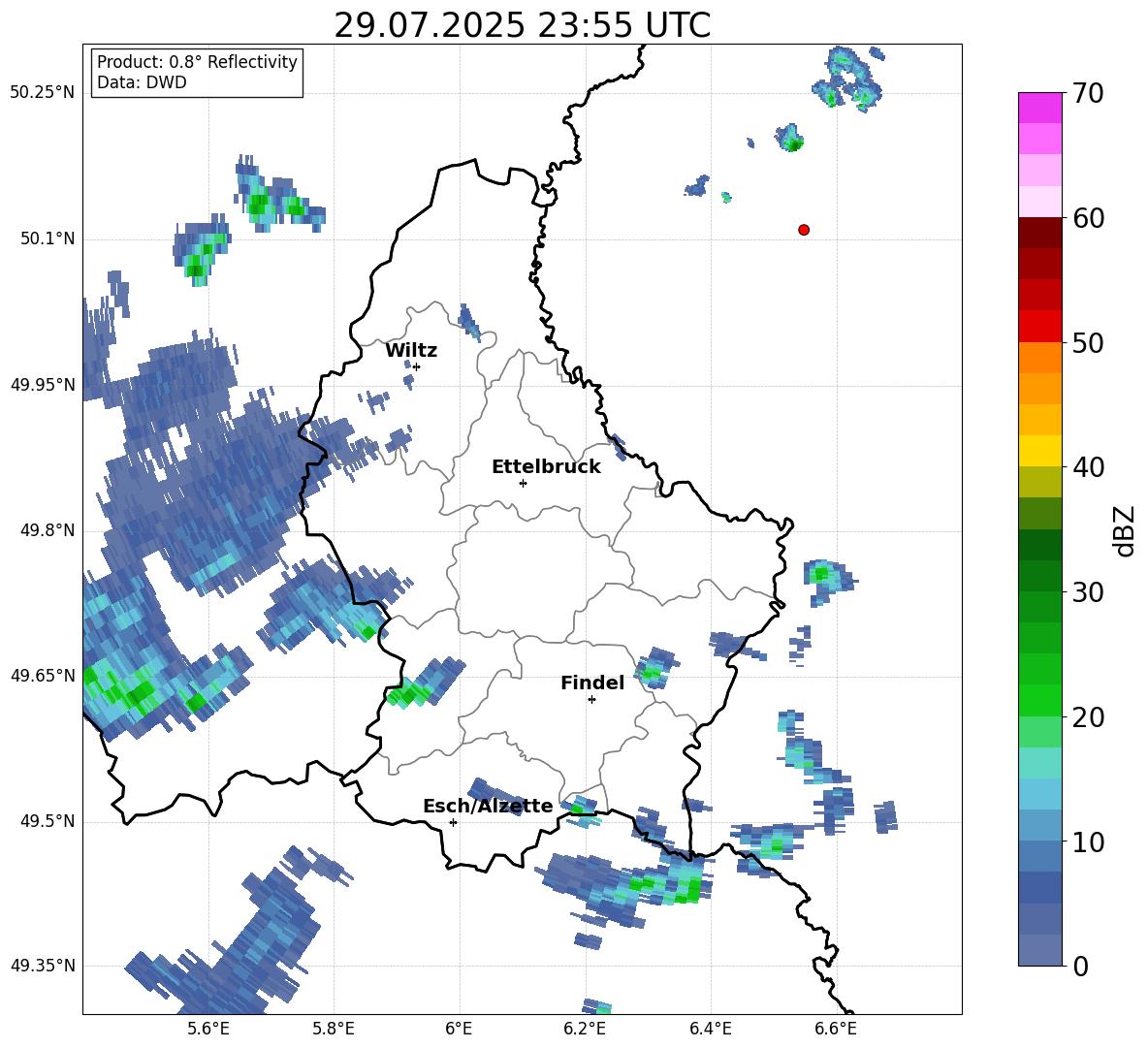The image size is (1148, 1048).
Task: Click the Esch/Alzette station cross marker
Action: (453, 822)
